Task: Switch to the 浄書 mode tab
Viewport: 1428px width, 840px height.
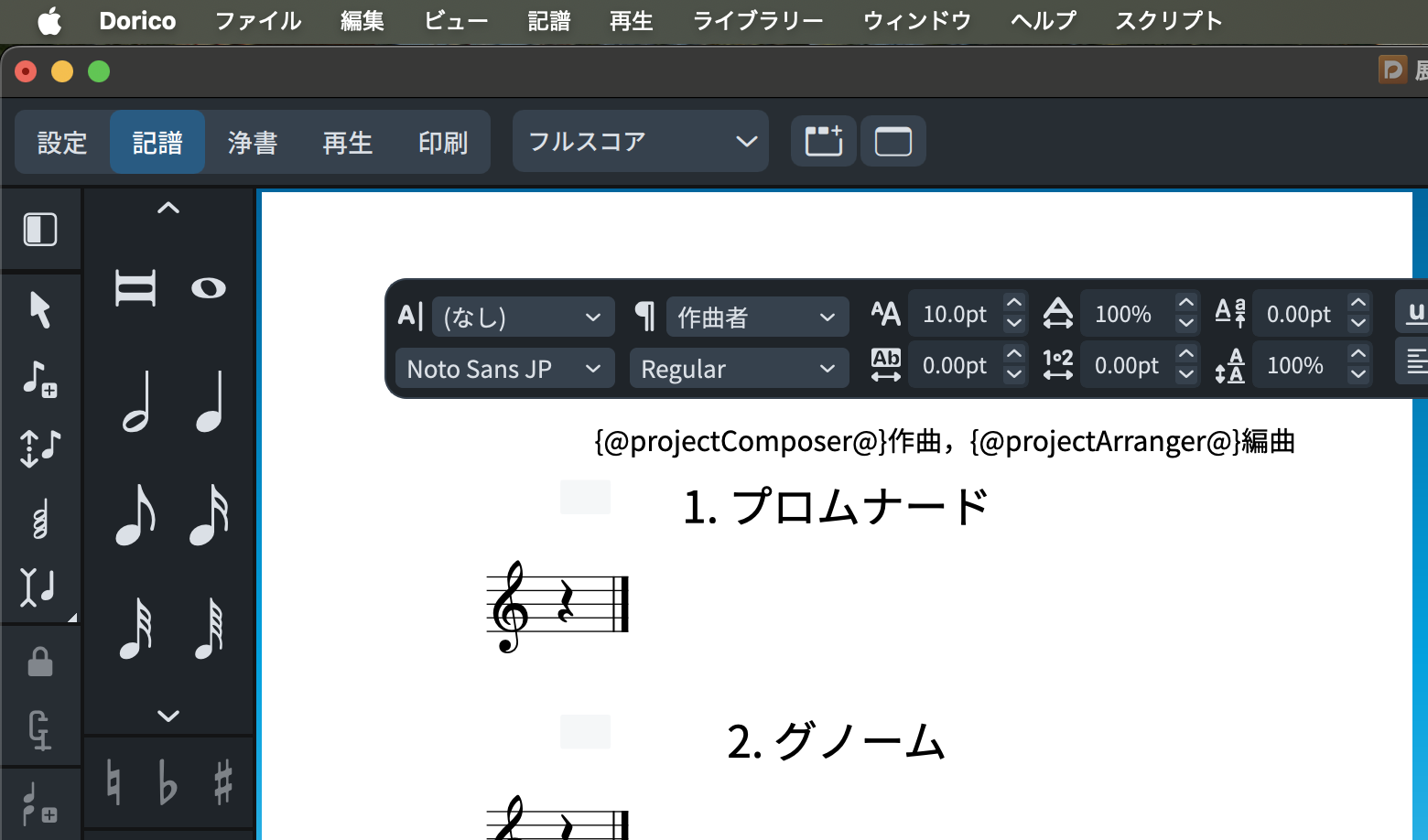Action: 253,143
